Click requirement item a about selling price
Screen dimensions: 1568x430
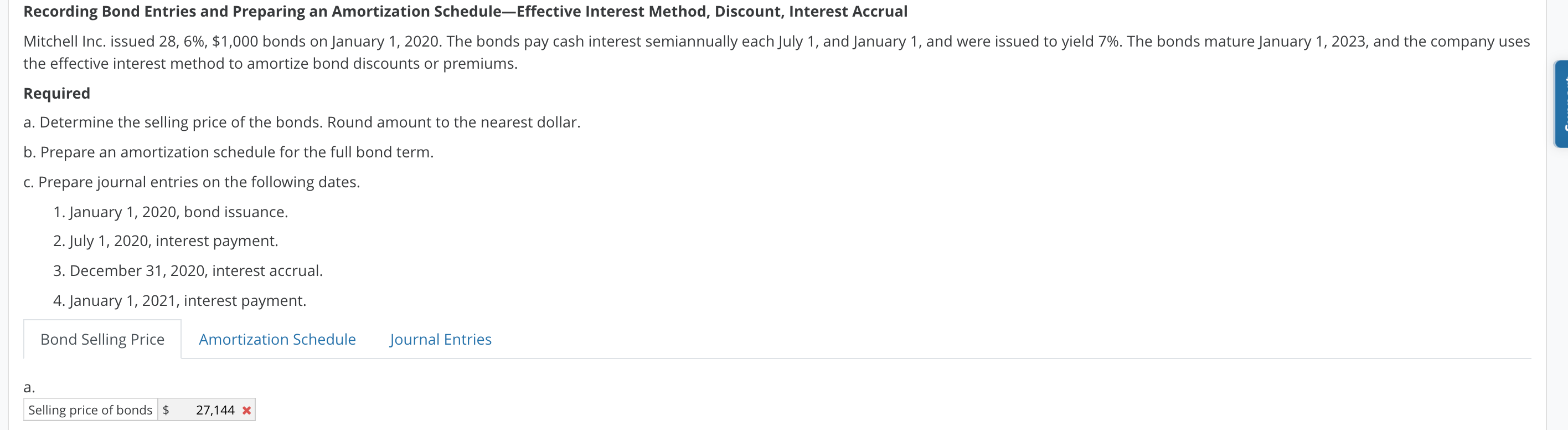[302, 121]
